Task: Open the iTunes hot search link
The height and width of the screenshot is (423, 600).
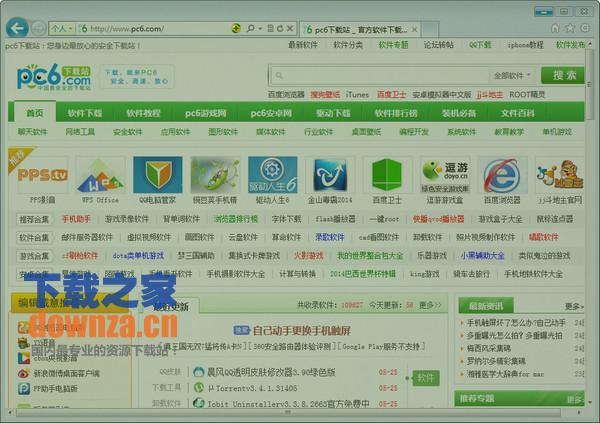Action: point(357,94)
